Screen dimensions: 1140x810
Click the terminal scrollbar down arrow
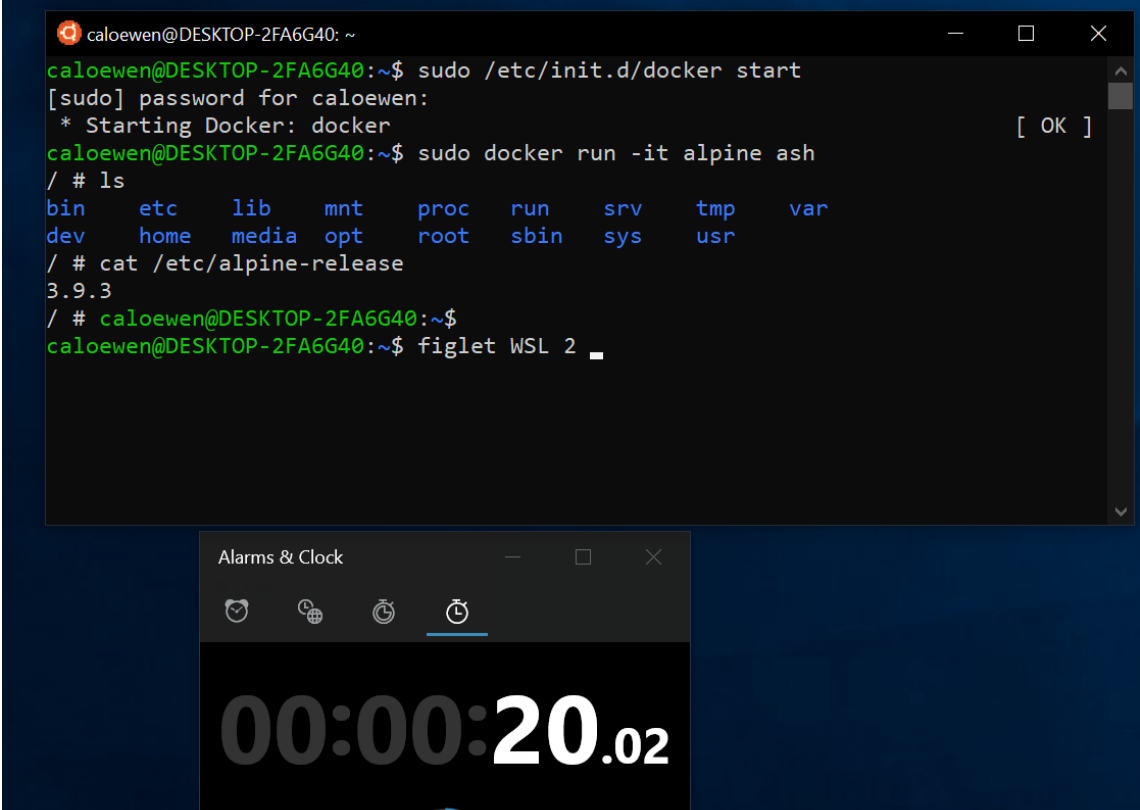coord(1120,512)
